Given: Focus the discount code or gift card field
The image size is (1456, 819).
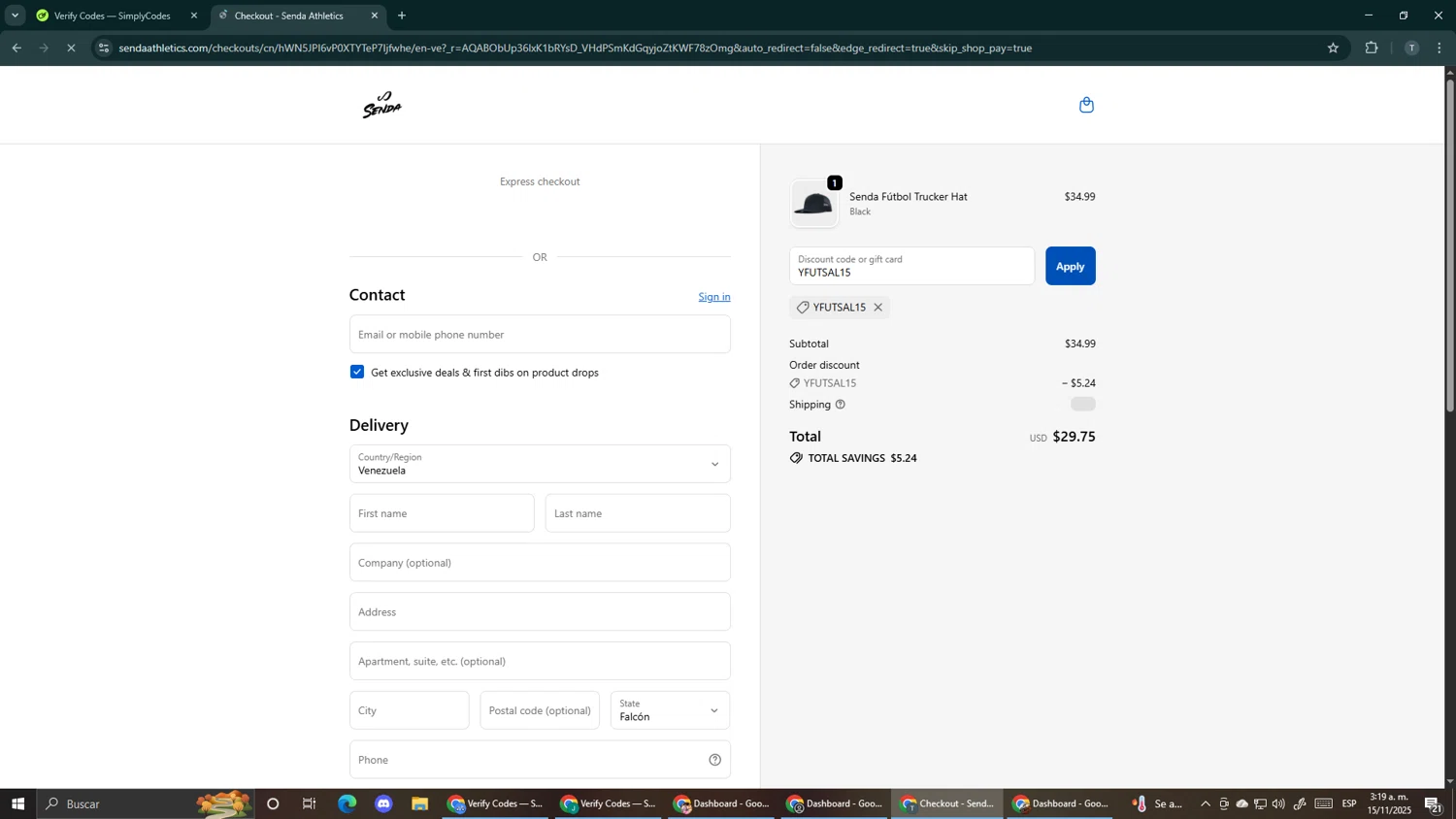Looking at the screenshot, I should tap(911, 266).
